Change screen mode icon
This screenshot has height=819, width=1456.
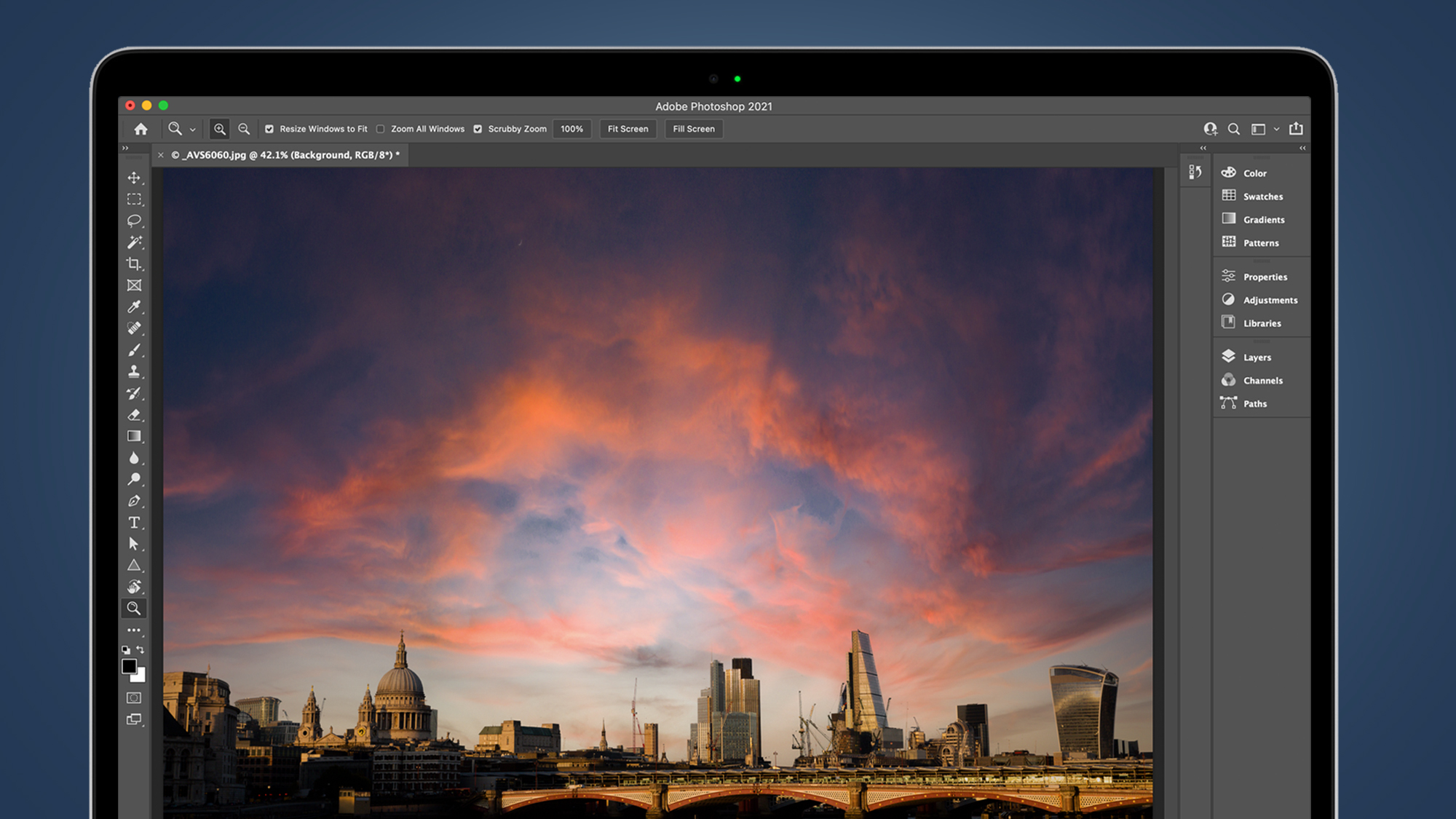pos(134,719)
